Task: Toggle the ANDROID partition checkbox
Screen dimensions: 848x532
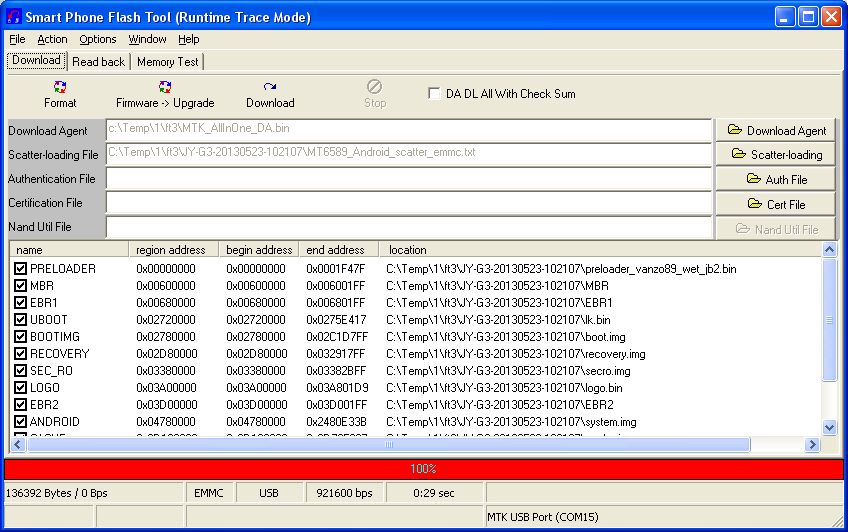Action: tap(20, 422)
